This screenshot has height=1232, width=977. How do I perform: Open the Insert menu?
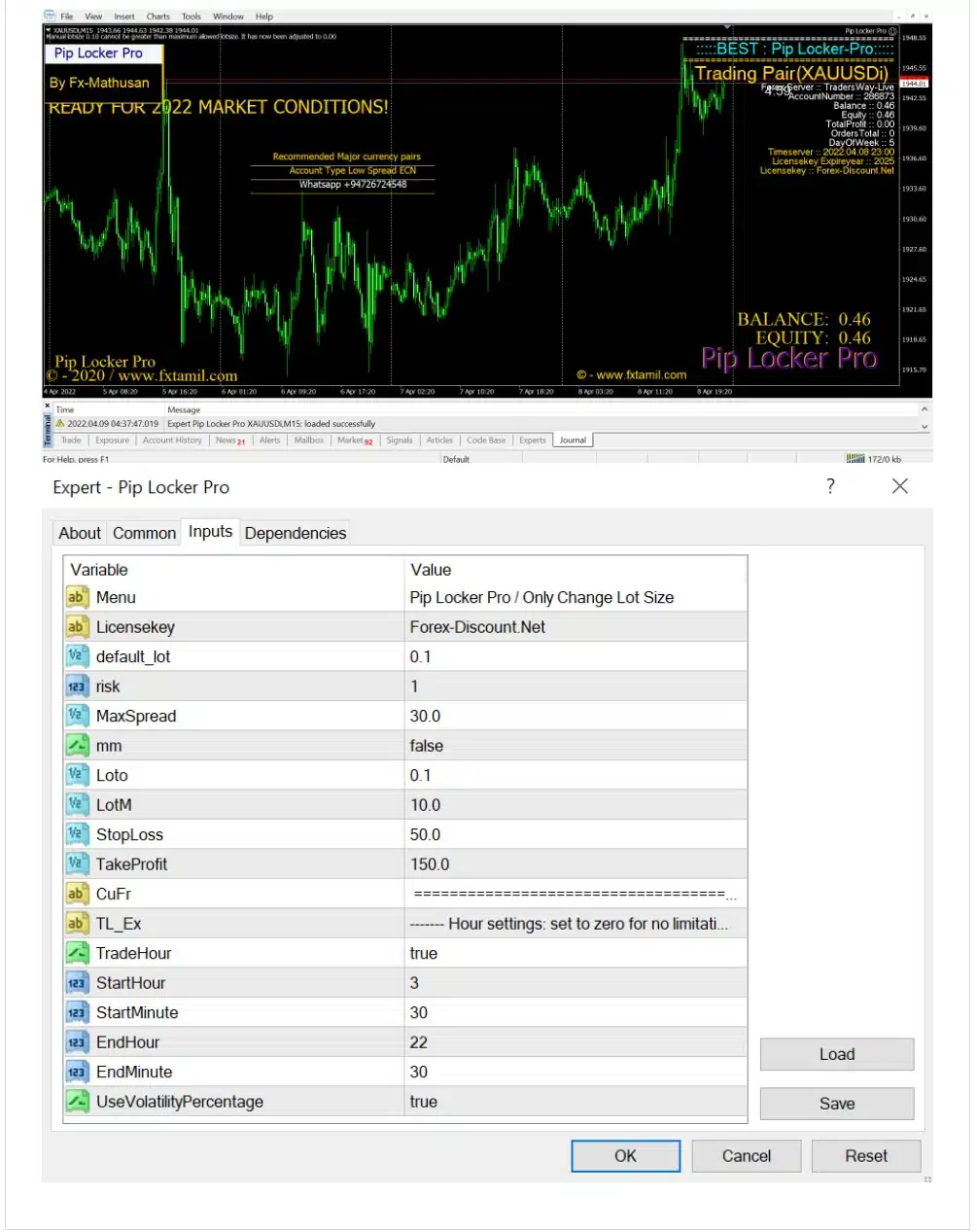(x=124, y=17)
